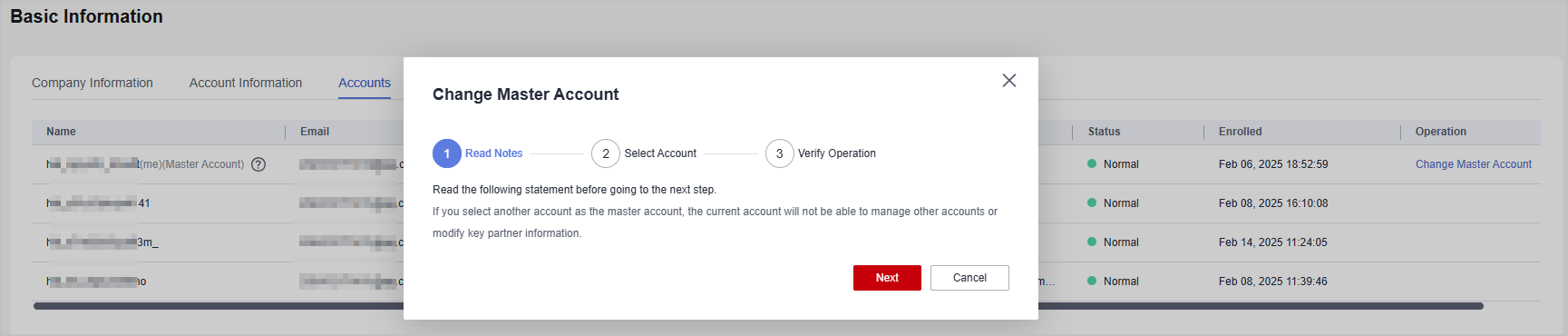Click the Name column header
Image resolution: width=1568 pixels, height=336 pixels.
pyautogui.click(x=62, y=132)
